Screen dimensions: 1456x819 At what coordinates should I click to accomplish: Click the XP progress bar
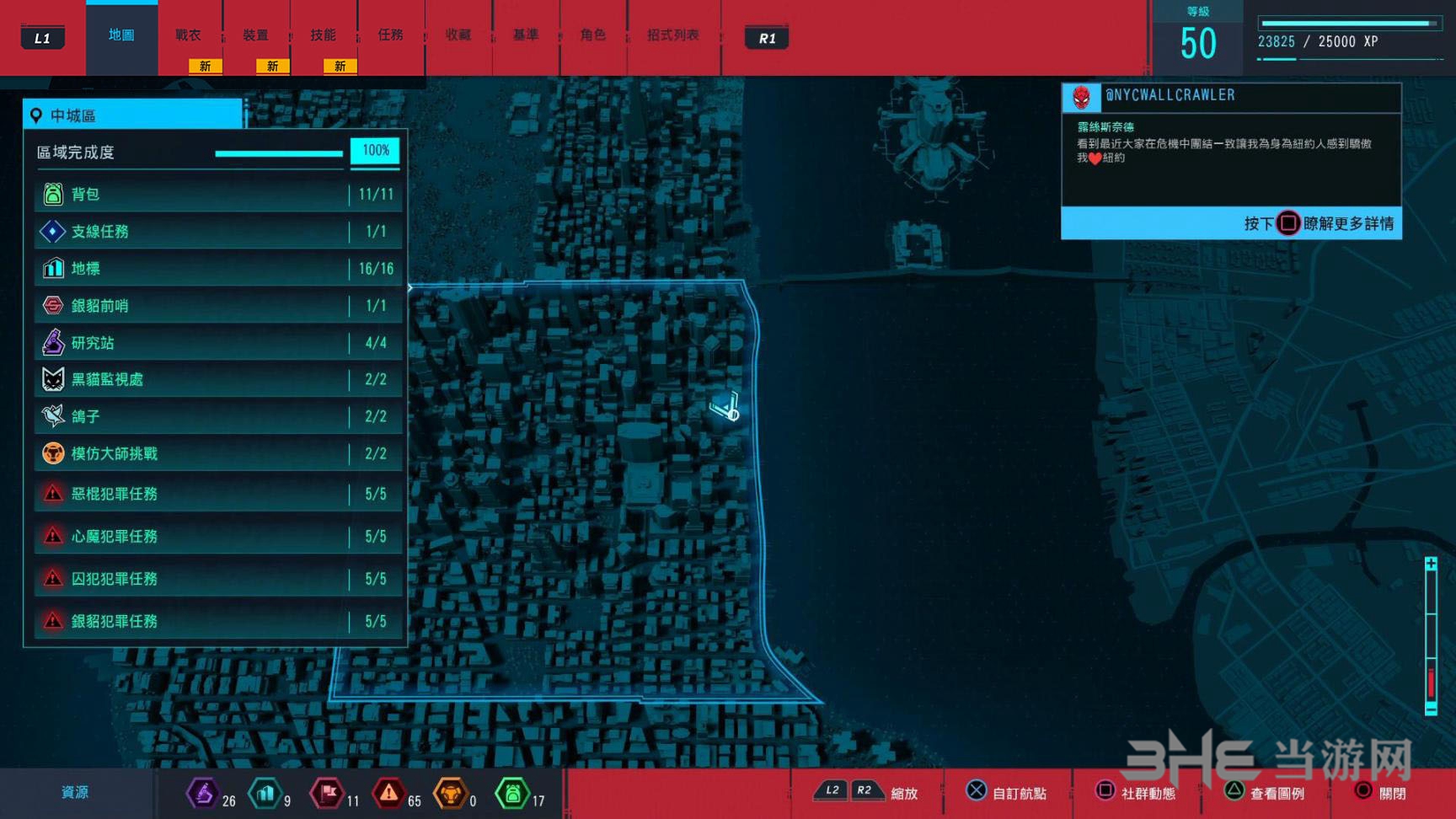pos(1351,24)
